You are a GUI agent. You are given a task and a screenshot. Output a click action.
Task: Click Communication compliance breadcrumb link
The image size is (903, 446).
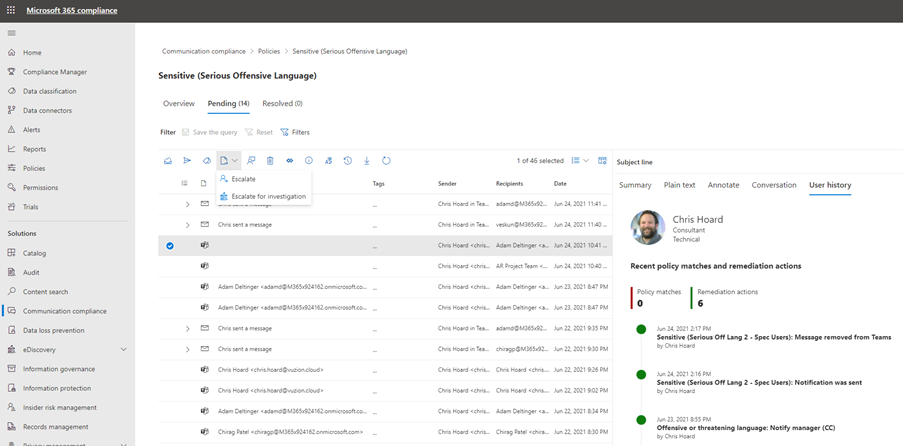point(203,51)
